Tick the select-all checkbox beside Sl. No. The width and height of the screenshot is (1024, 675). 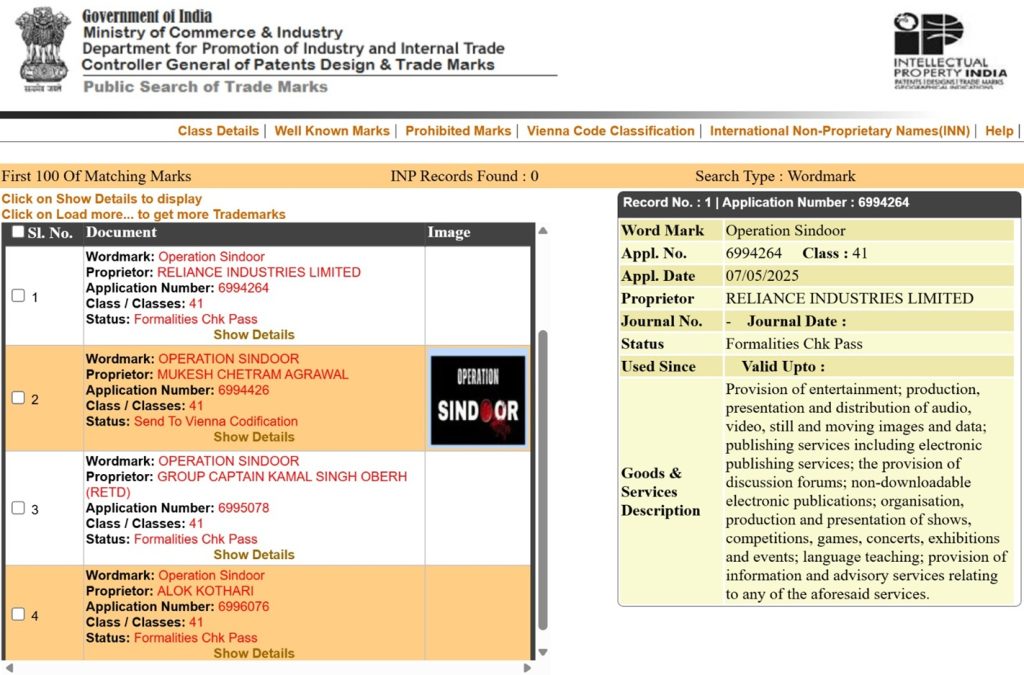[18, 232]
